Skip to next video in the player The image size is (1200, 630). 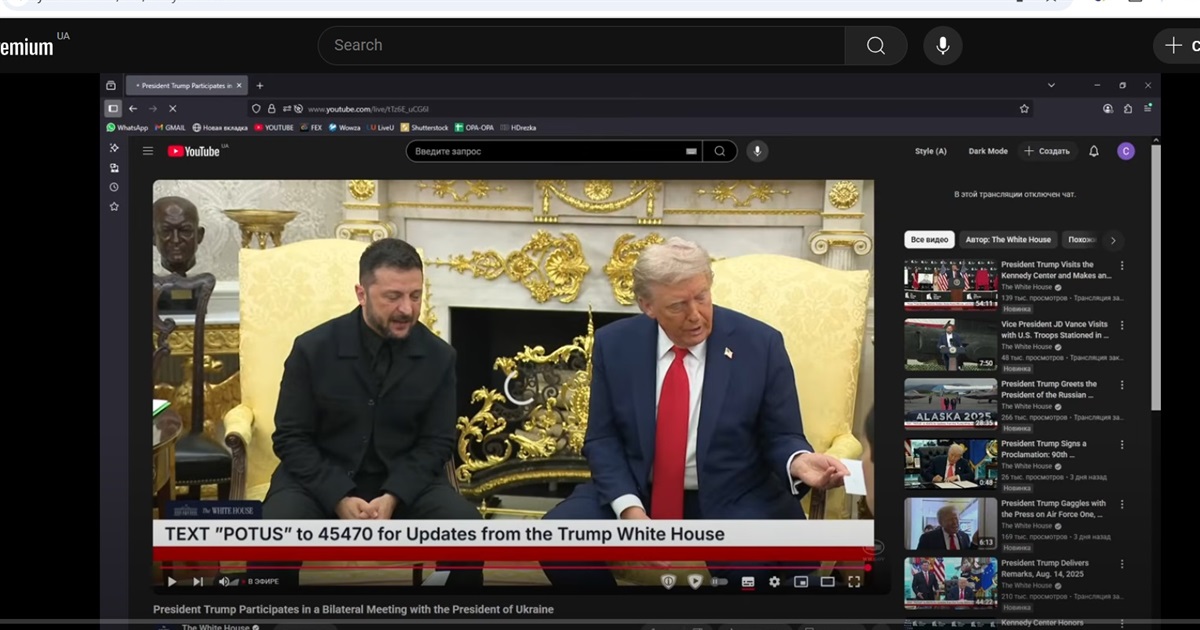198,581
